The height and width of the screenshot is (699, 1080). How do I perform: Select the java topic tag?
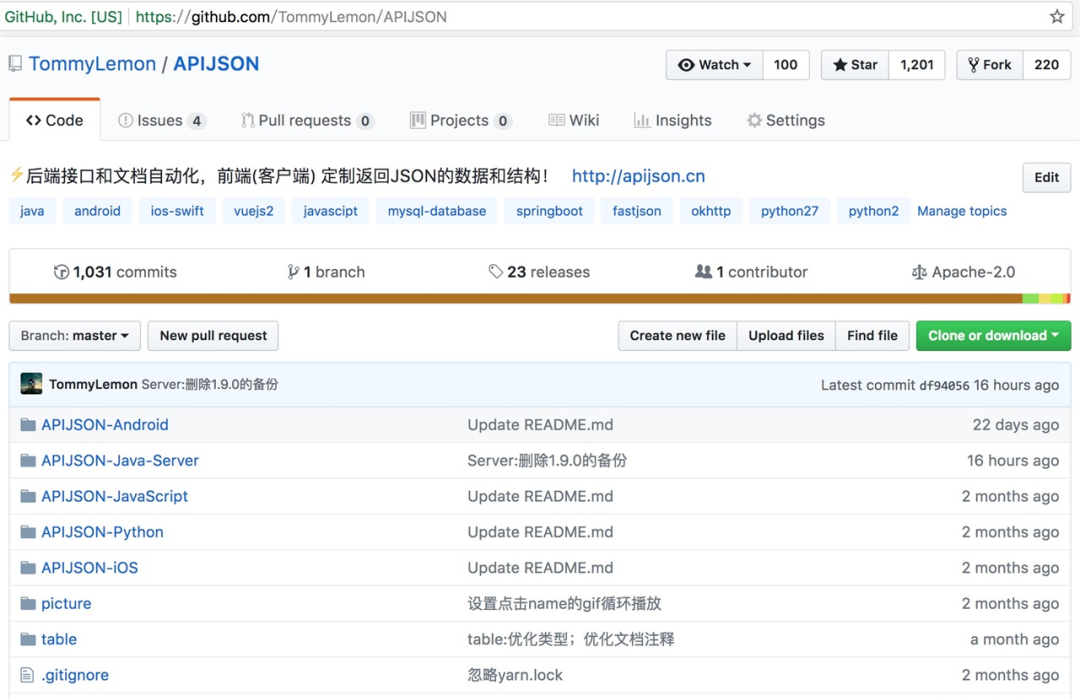click(32, 211)
